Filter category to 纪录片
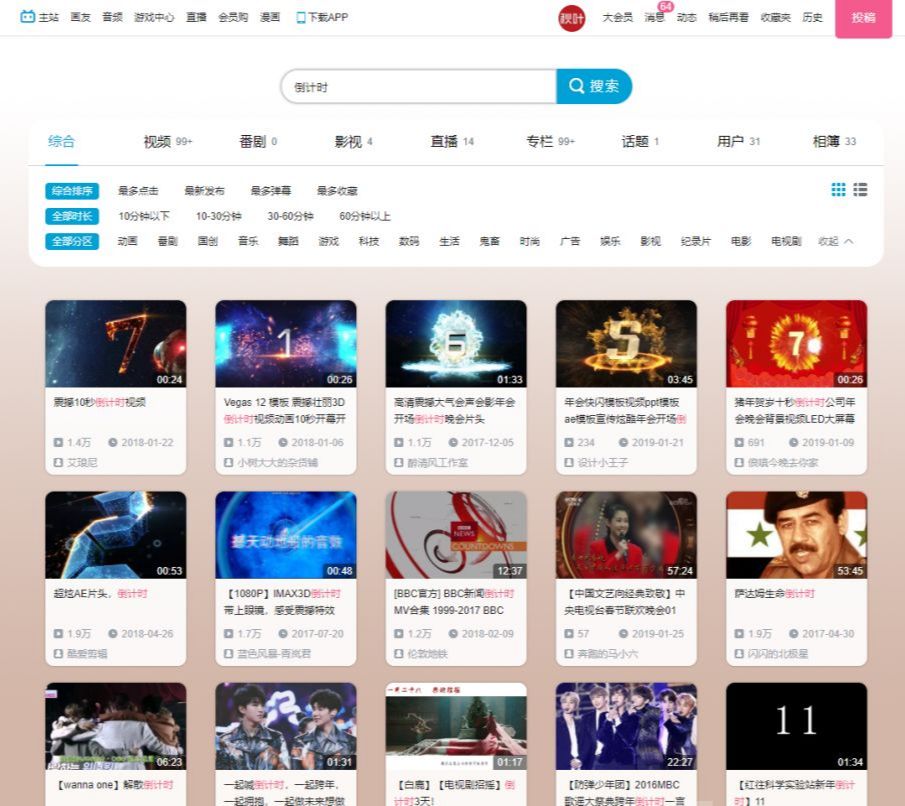905x806 pixels. pyautogui.click(x=695, y=241)
